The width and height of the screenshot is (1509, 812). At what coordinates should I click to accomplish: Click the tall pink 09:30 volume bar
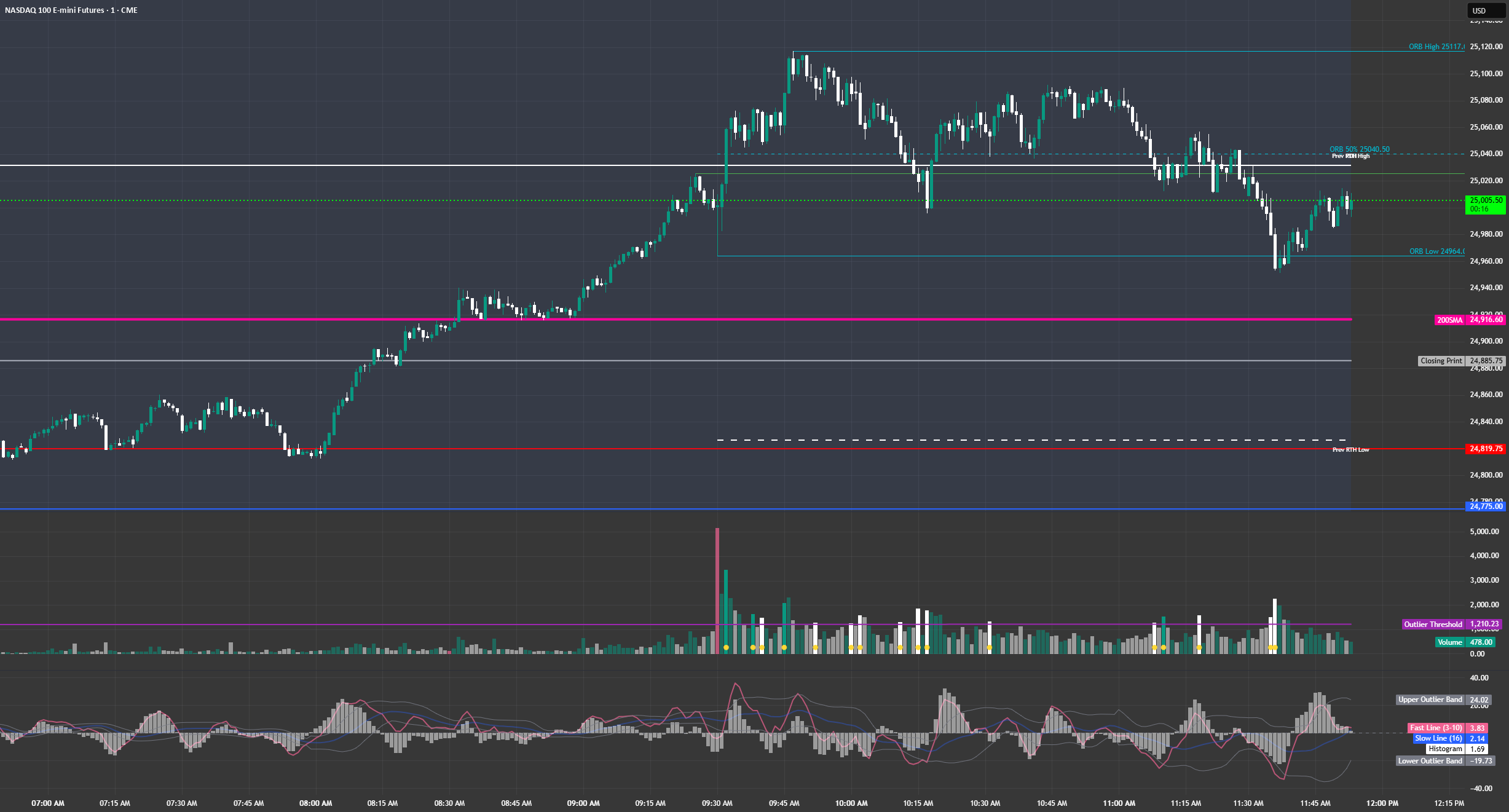[717, 590]
